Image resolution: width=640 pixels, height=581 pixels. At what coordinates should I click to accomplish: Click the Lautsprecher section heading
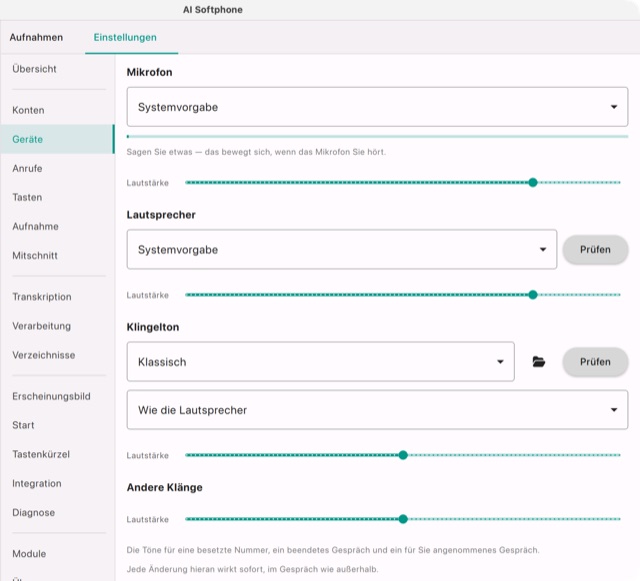161,215
